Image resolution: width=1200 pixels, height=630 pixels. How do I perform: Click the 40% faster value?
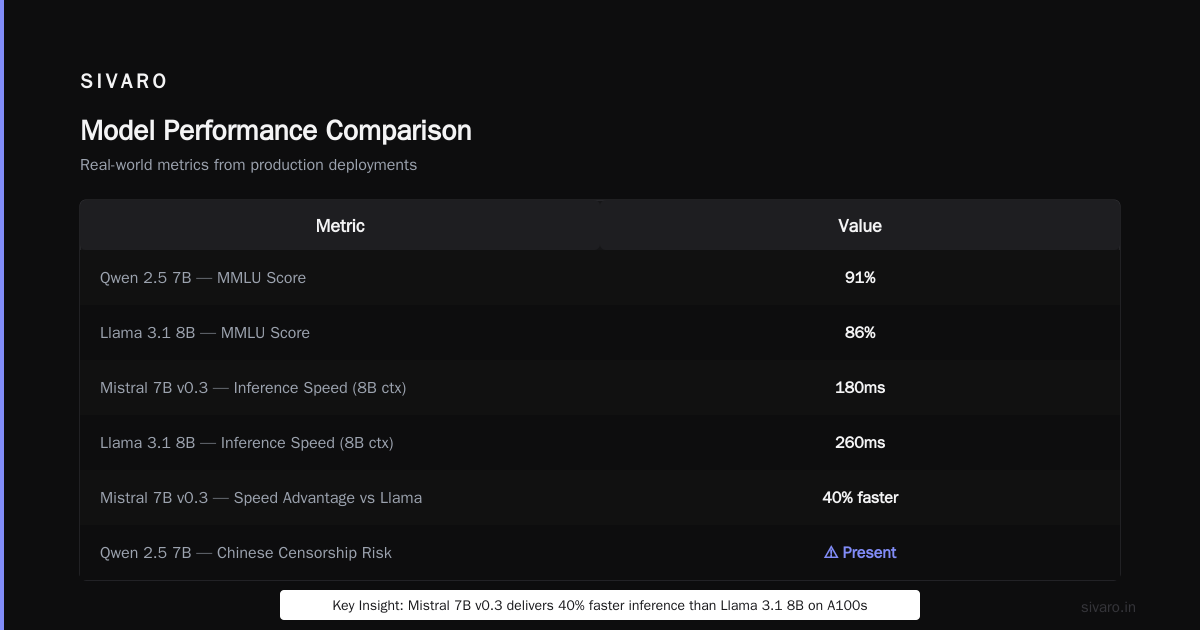(860, 497)
